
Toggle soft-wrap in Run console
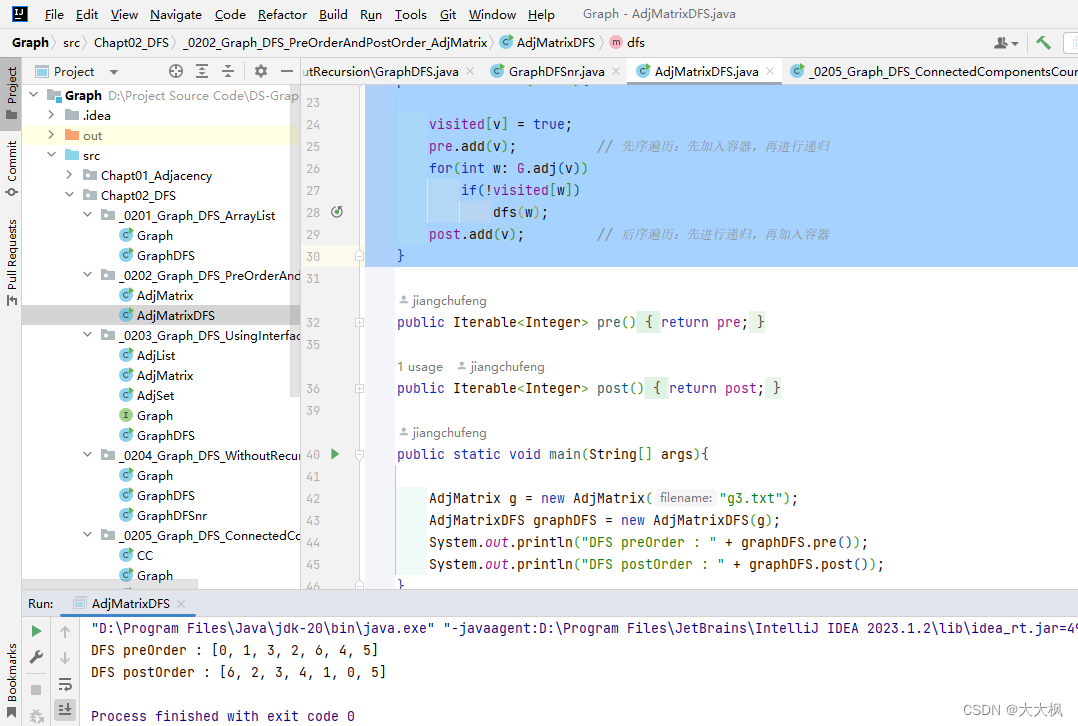(65, 684)
